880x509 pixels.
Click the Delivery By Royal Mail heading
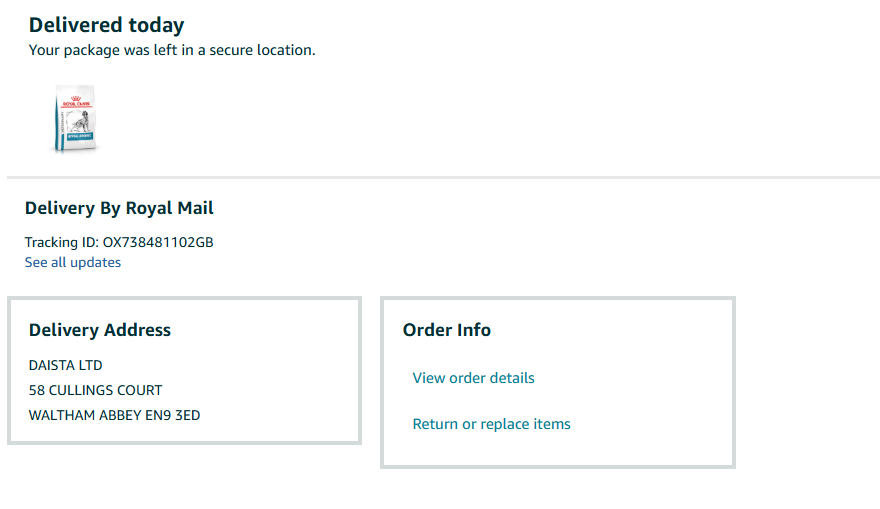[119, 208]
